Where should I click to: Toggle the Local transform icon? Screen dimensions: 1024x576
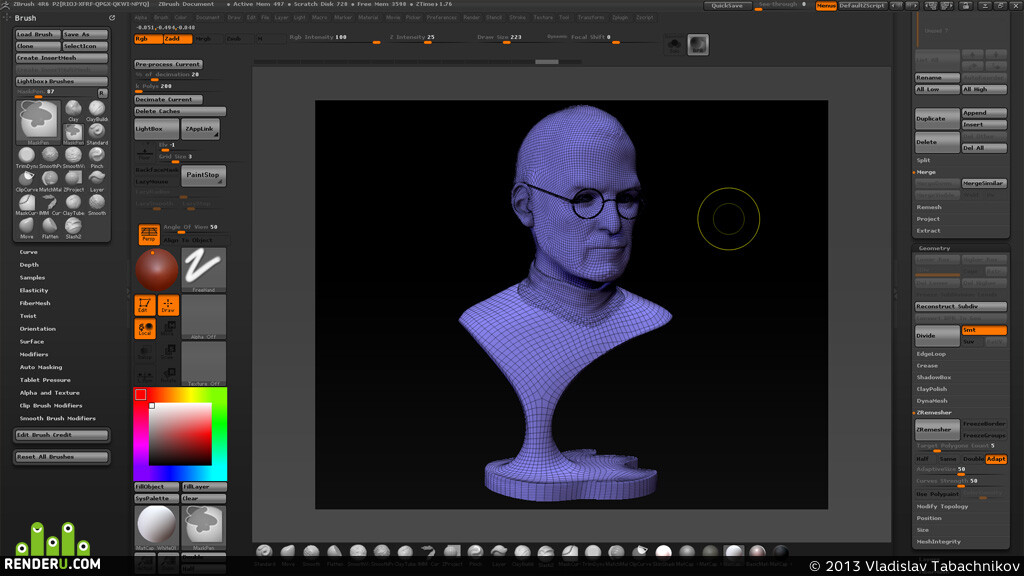[x=144, y=328]
